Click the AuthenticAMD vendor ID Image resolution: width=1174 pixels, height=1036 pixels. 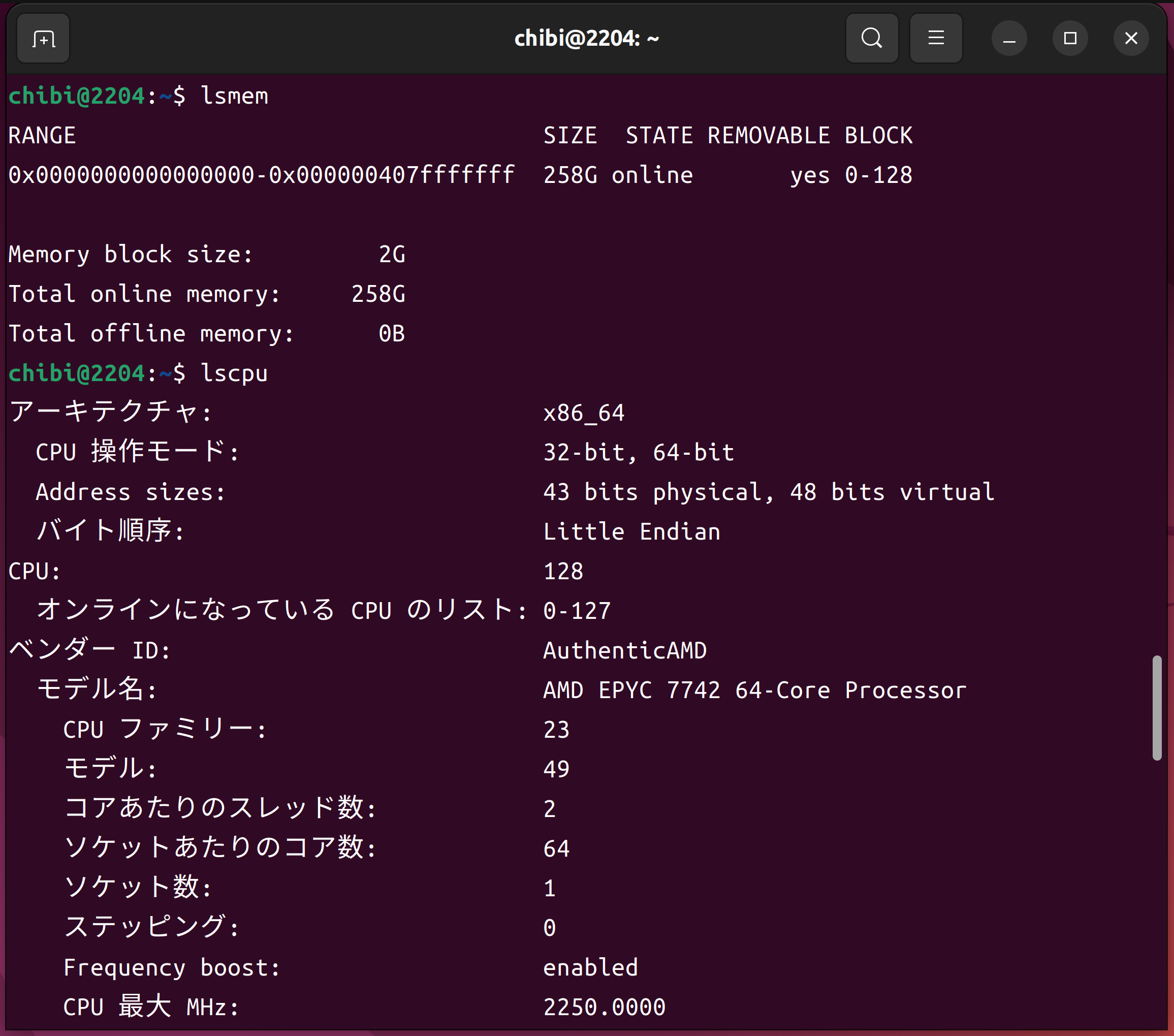tap(624, 650)
